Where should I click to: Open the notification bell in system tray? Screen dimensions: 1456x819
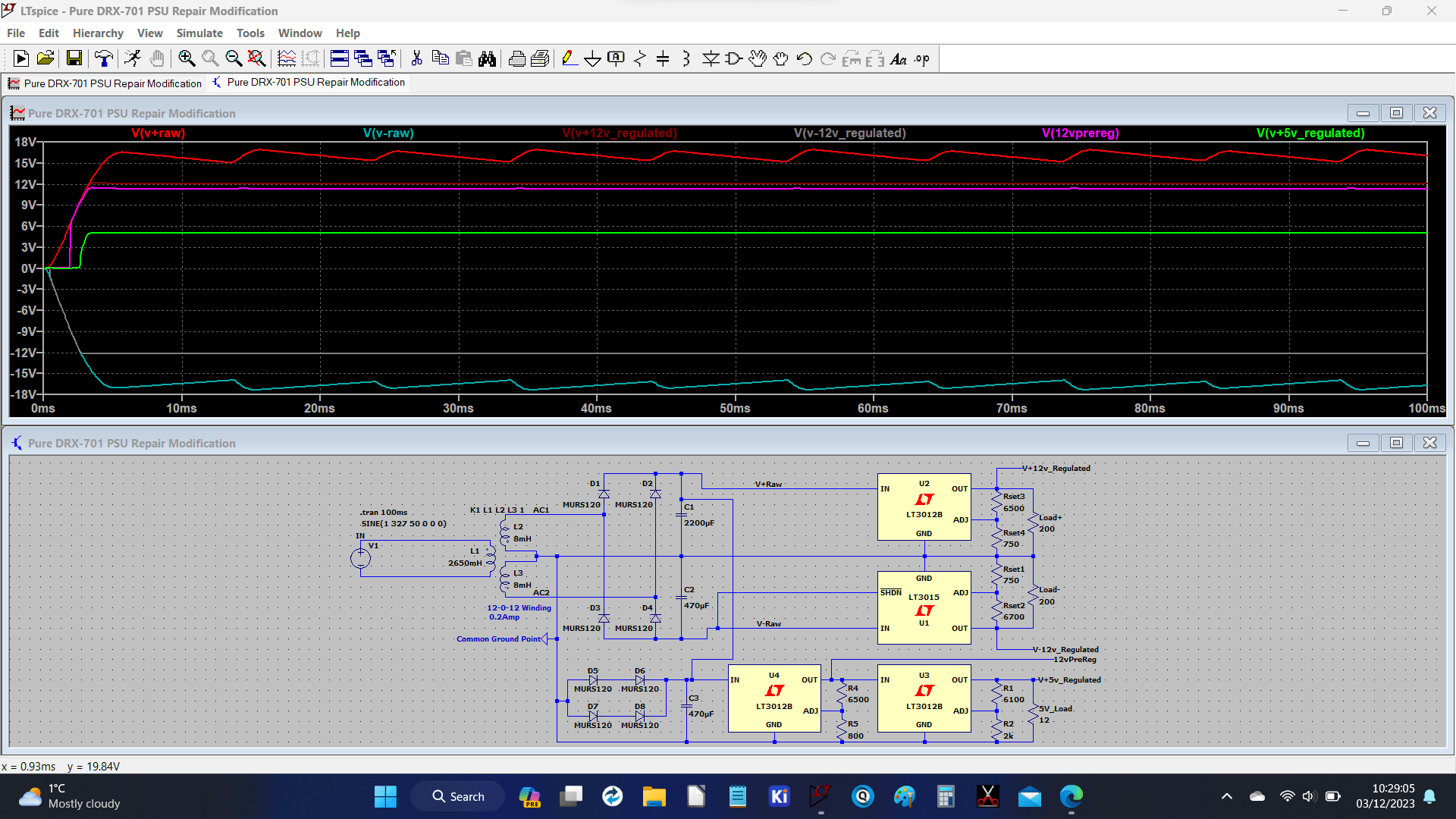[1429, 796]
